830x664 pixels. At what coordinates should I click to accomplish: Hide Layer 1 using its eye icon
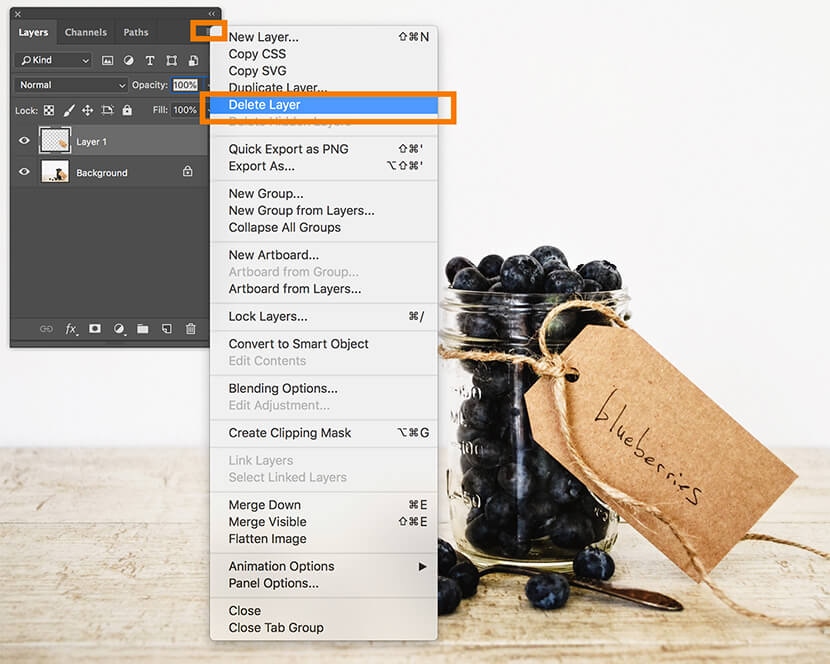pyautogui.click(x=25, y=141)
